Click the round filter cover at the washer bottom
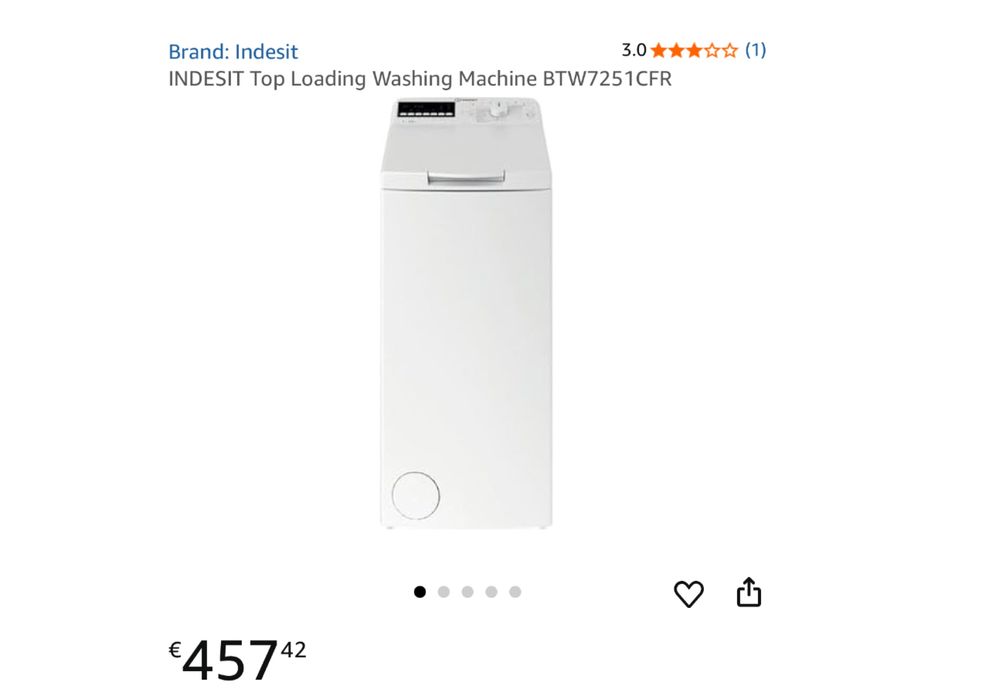997x699 pixels. [416, 495]
